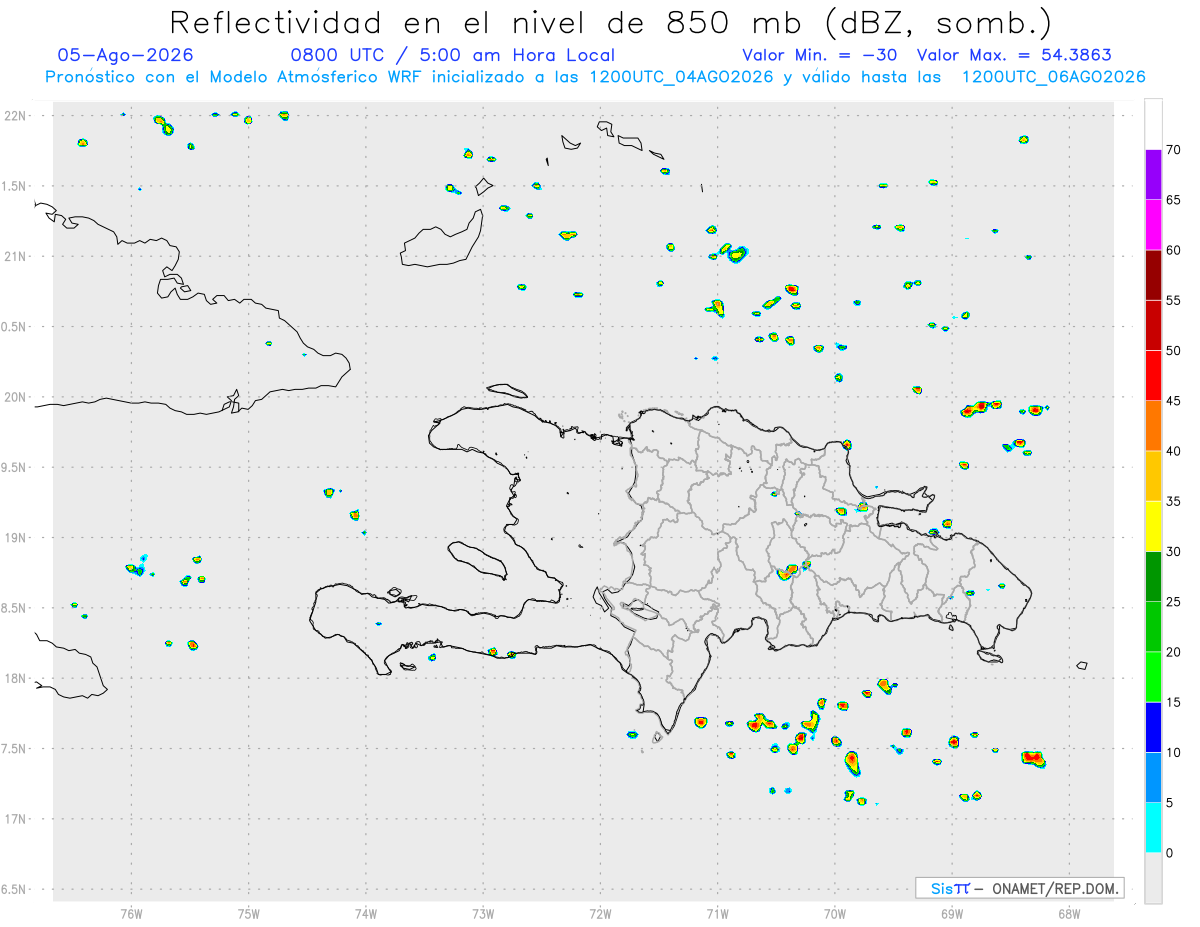This screenshot has width=1200, height=927.
Task: Click the gold 35–40 dBZ colorbar segment
Action: tap(1153, 476)
